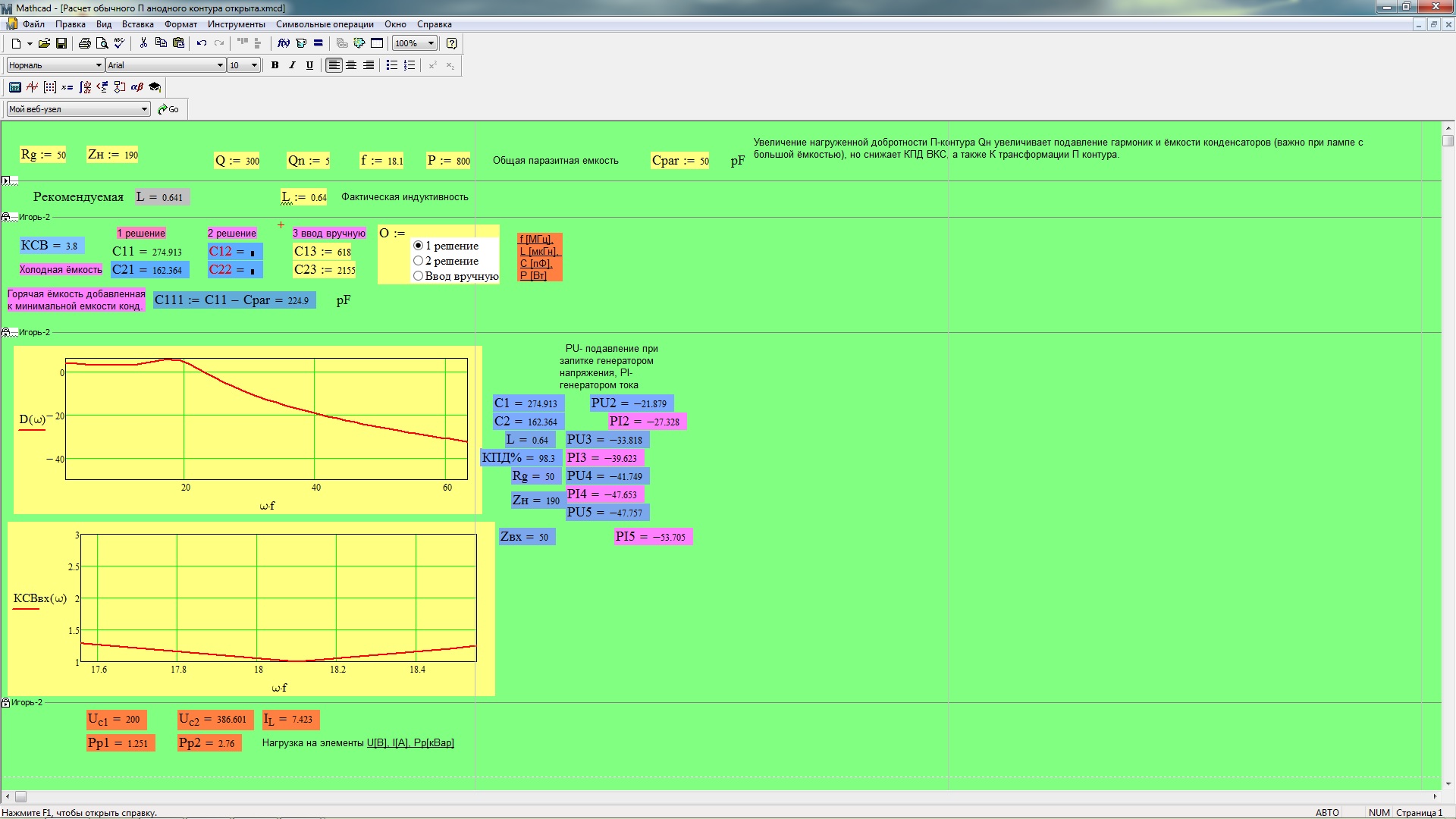Open the Programming palette in the math toolbar
This screenshot has width=1456, height=819.
pyautogui.click(x=120, y=87)
